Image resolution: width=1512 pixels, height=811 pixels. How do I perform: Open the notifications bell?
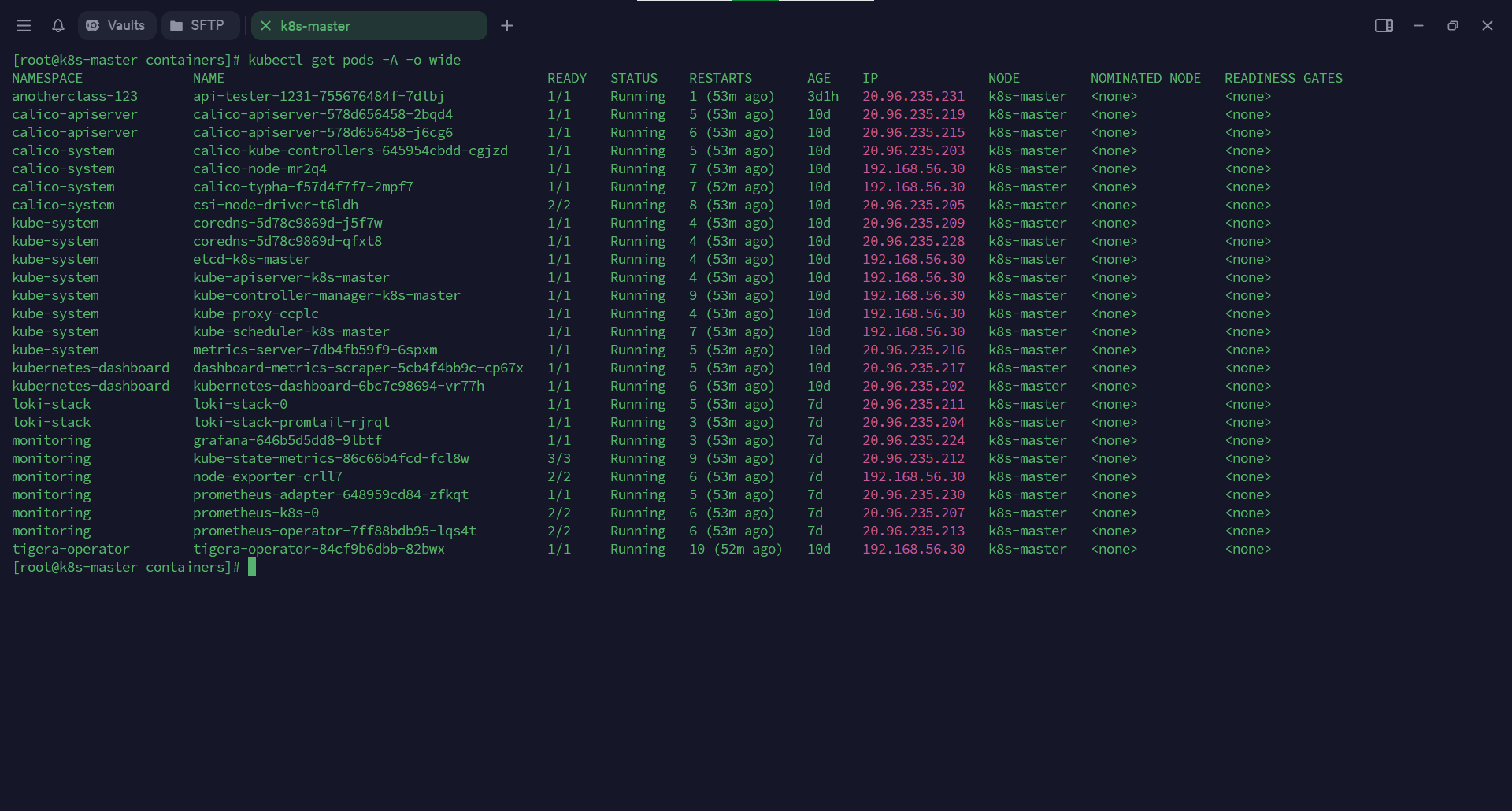coord(57,26)
